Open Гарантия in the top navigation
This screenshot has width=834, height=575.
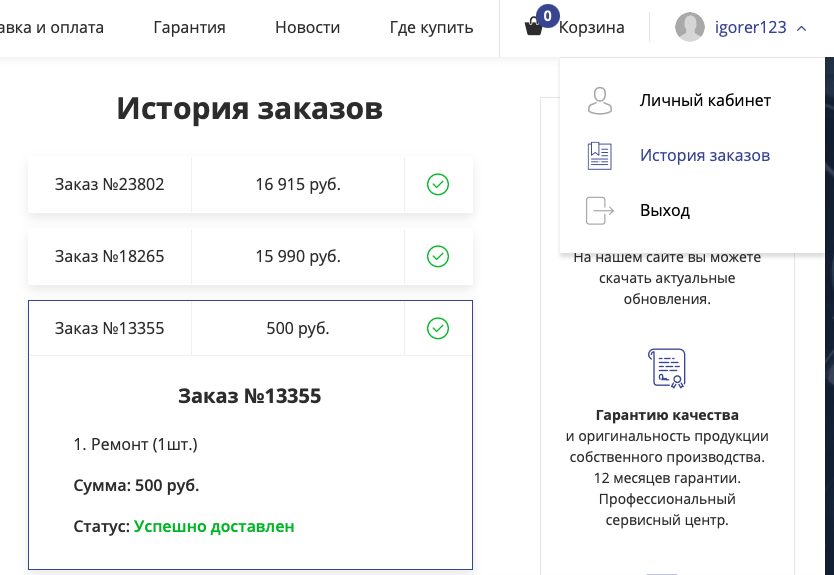pyautogui.click(x=189, y=28)
